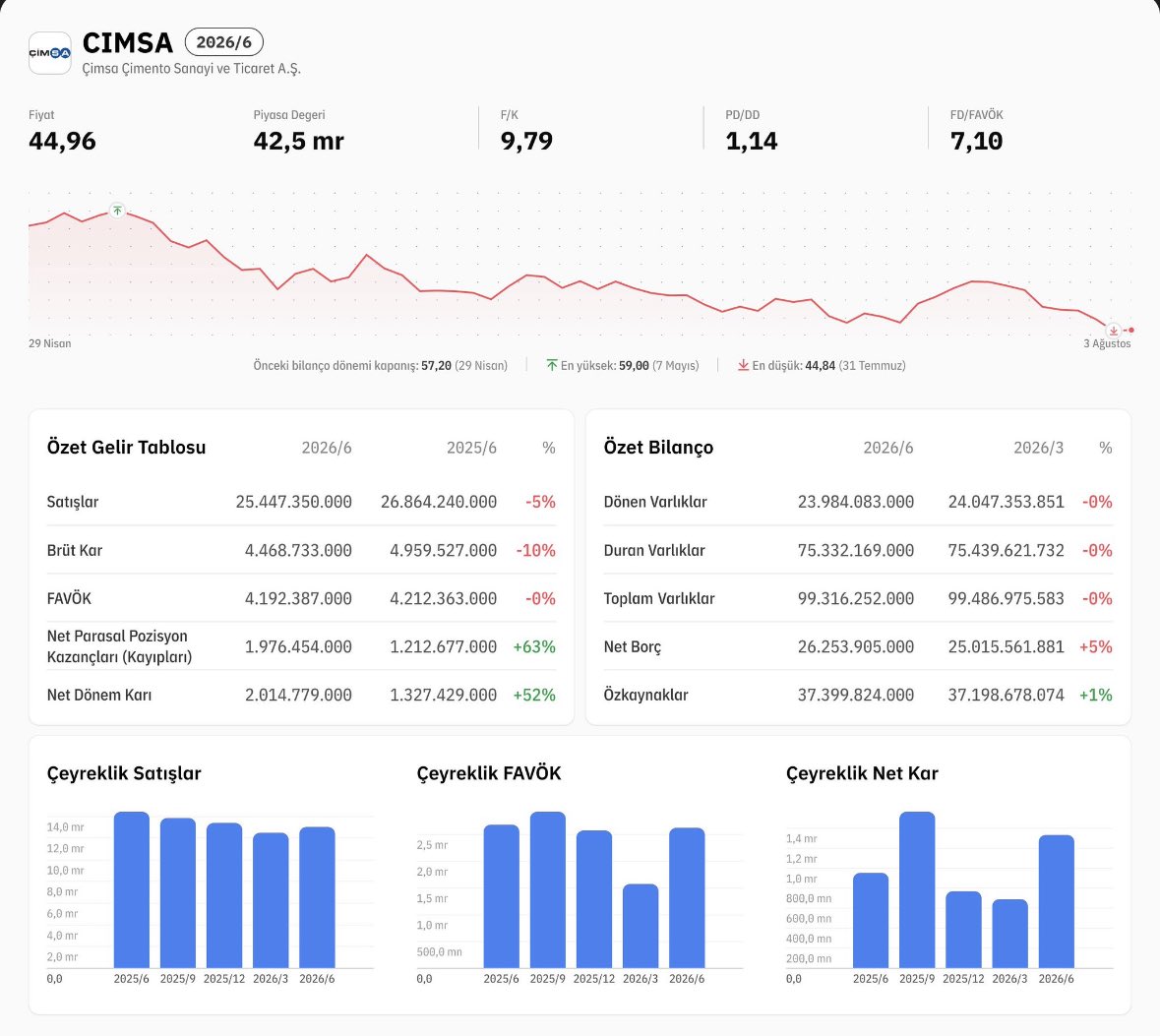Click the Net Borç +5% change
This screenshot has width=1160, height=1036.
[x=1096, y=646]
